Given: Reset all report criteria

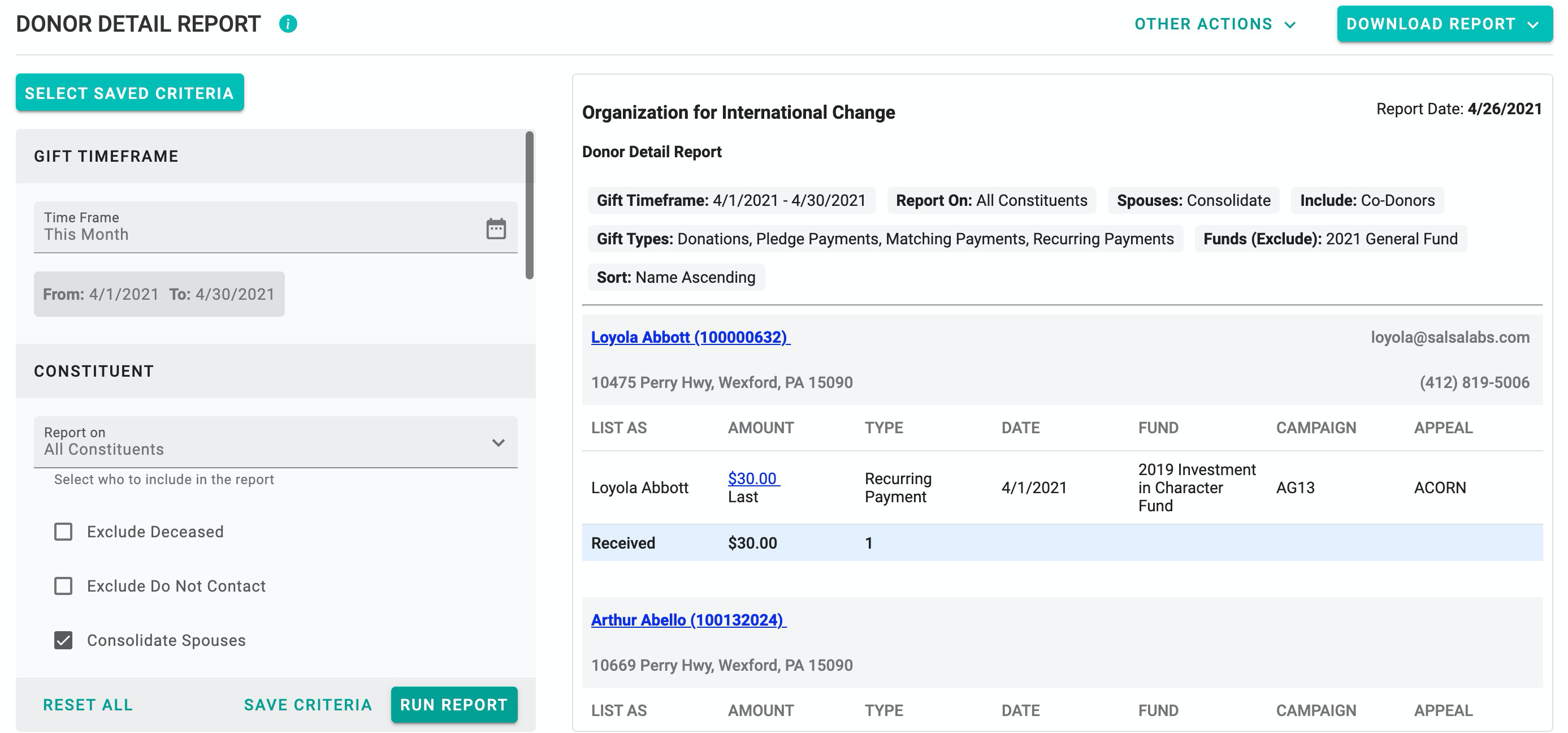Looking at the screenshot, I should click(87, 705).
